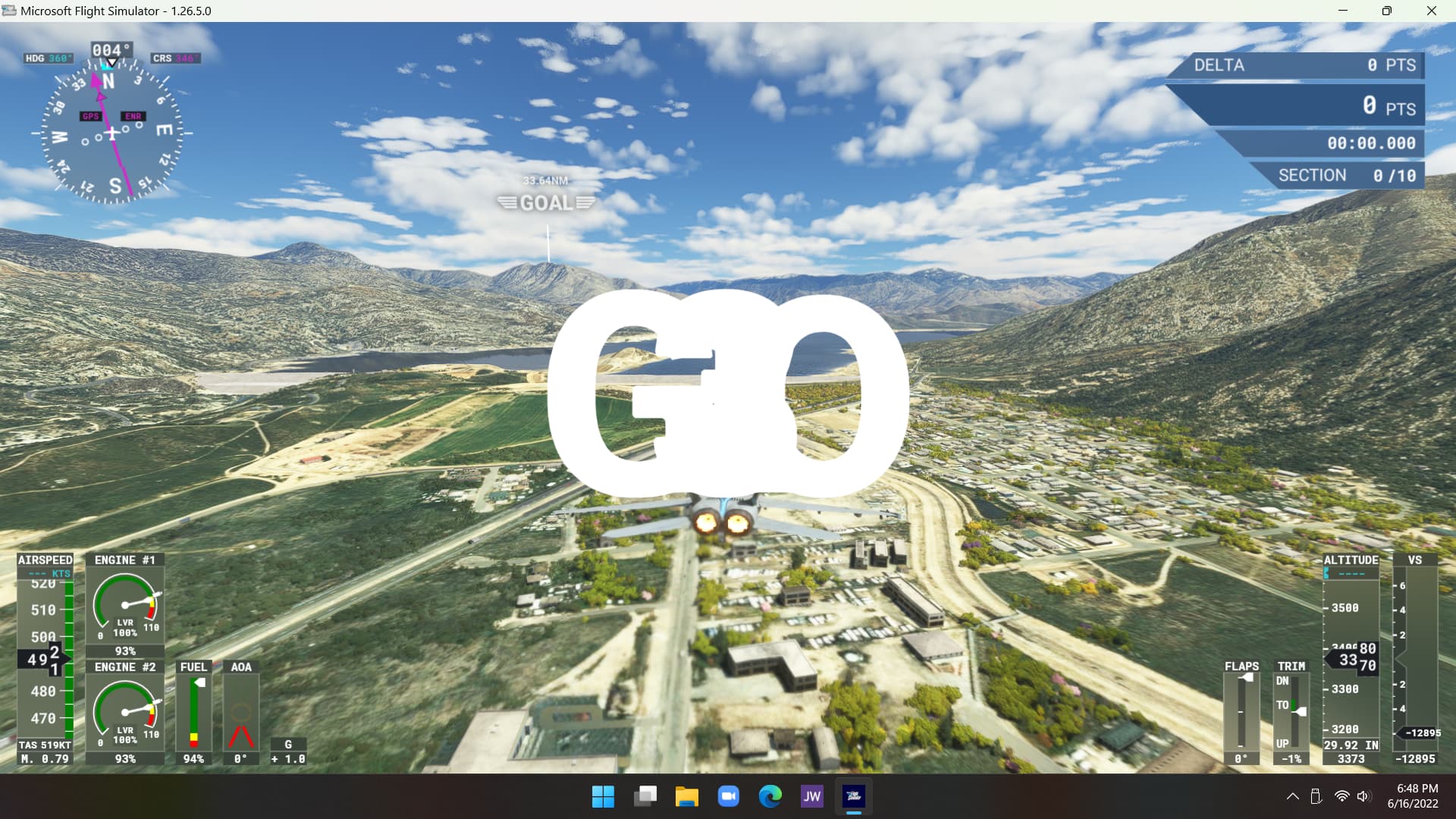Viewport: 1456px width, 819px height.
Task: Show hidden tray icons chevron
Action: tap(1293, 796)
